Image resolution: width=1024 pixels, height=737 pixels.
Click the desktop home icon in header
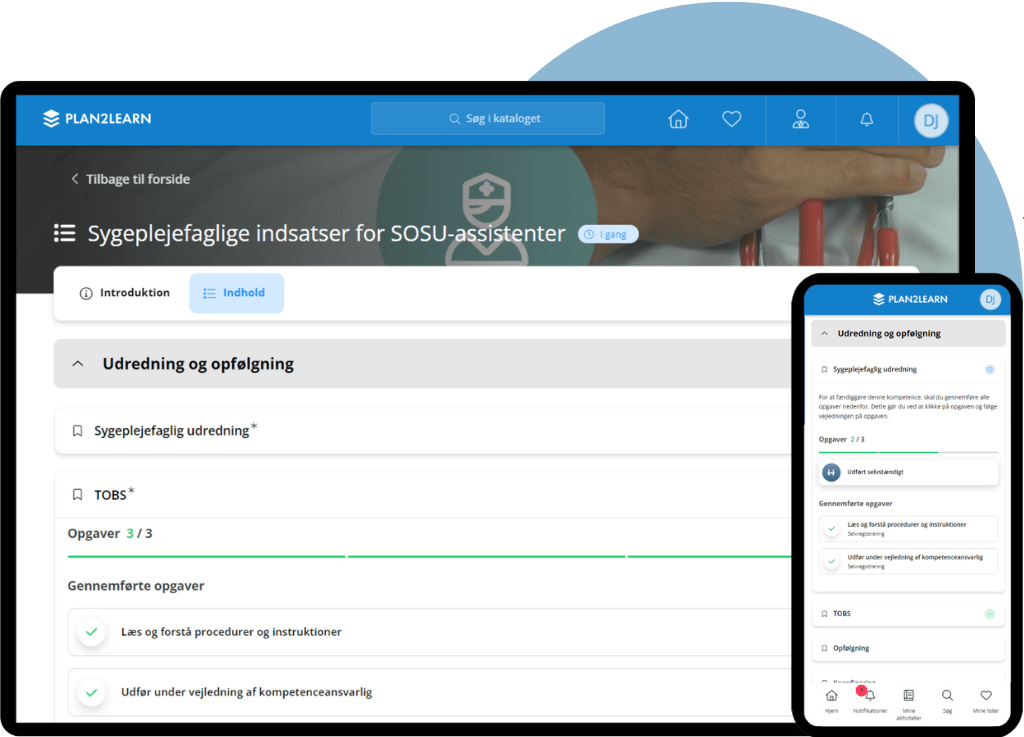(678, 119)
